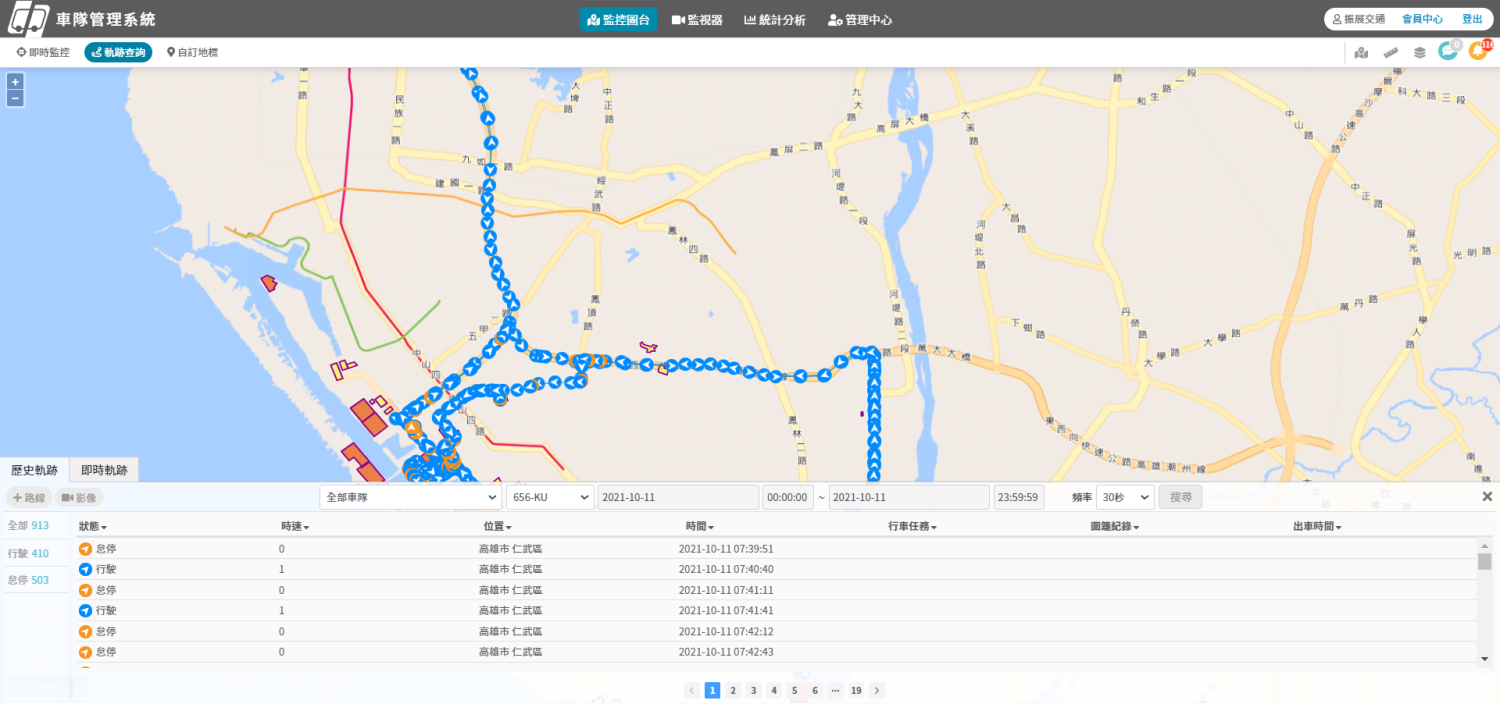Go to page 3 of results

pos(753,690)
